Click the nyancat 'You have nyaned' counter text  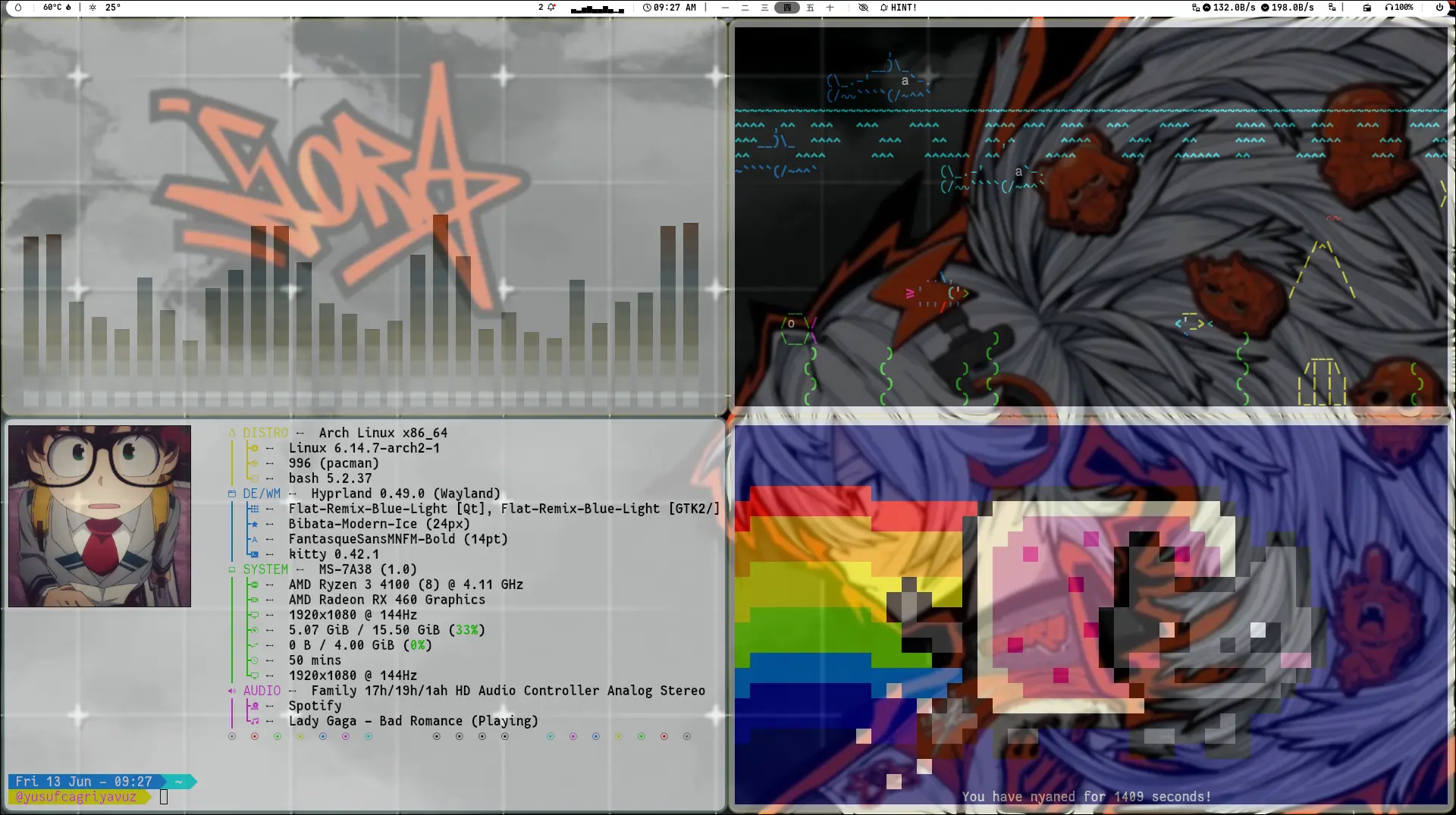[1087, 797]
